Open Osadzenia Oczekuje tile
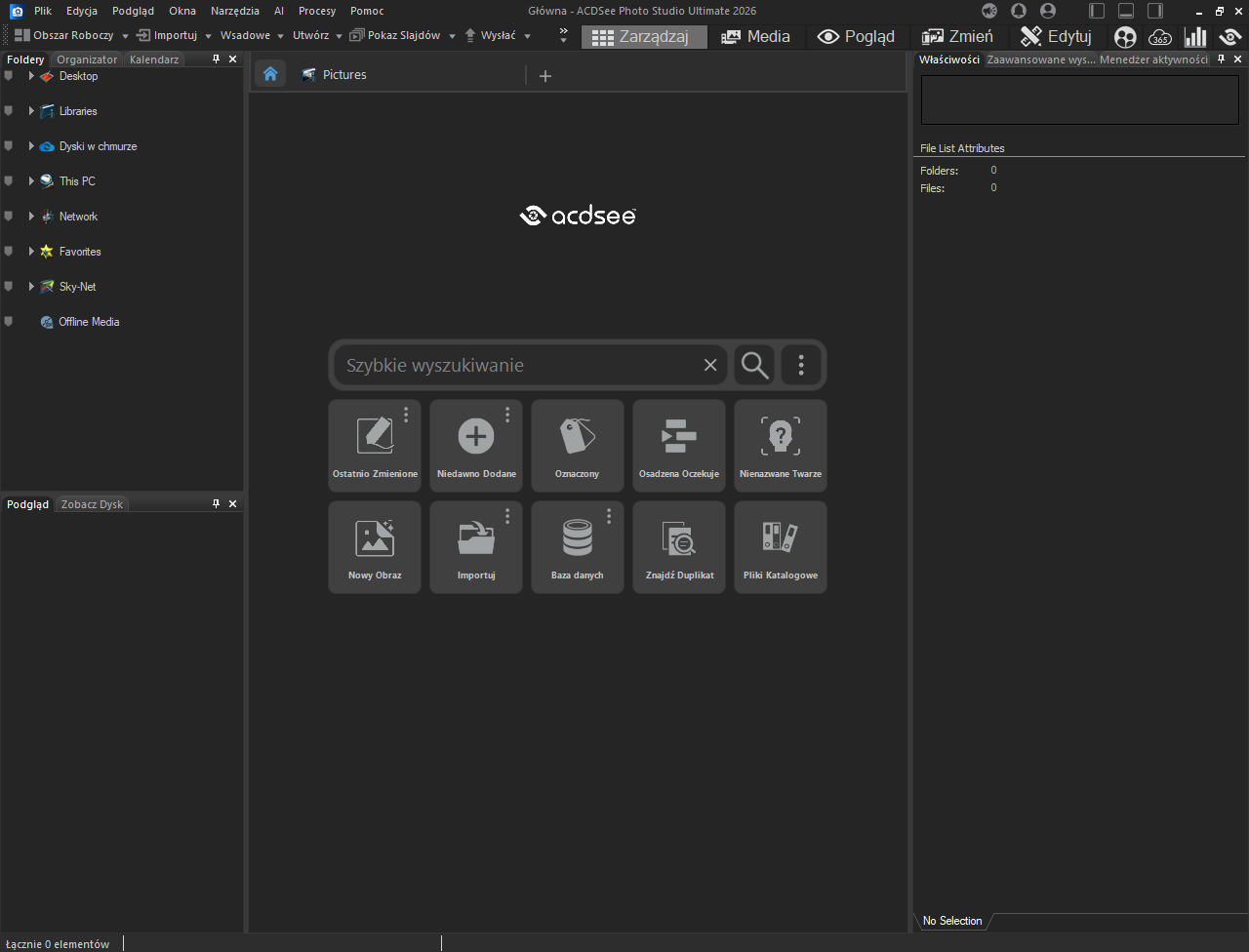 pyautogui.click(x=679, y=446)
